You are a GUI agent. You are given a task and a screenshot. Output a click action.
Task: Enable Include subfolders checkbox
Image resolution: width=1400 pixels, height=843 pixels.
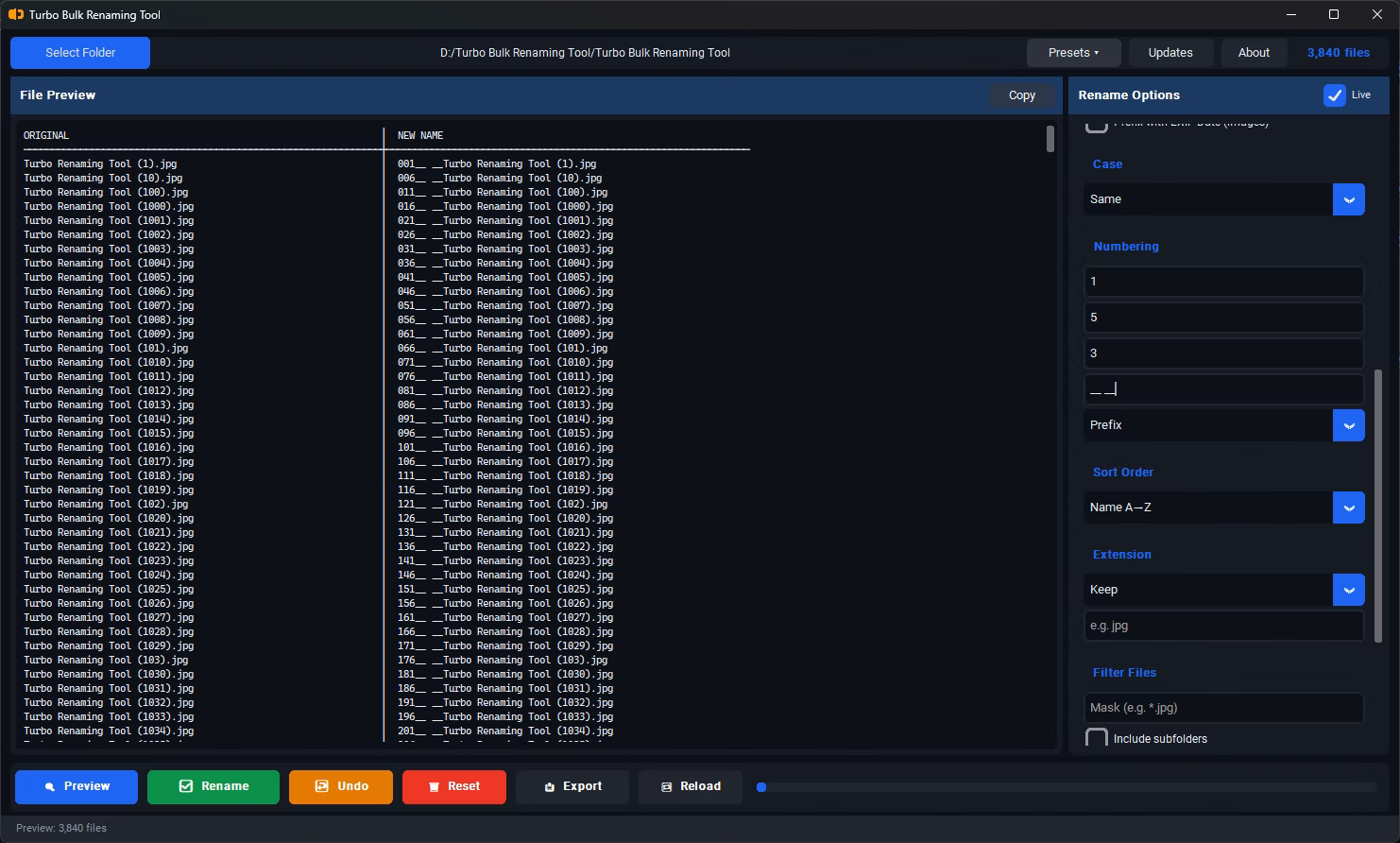(x=1096, y=738)
